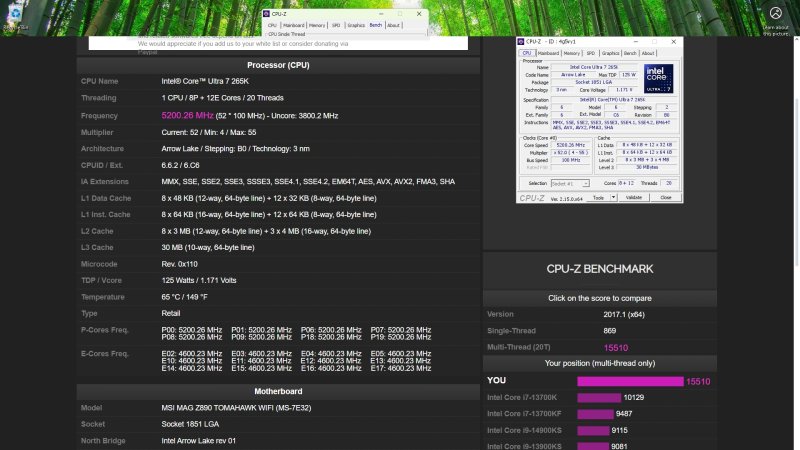Click E-core entry E02: 4600.23 MHz
Screen dimensions: 800x450
pyautogui.click(x=191, y=354)
